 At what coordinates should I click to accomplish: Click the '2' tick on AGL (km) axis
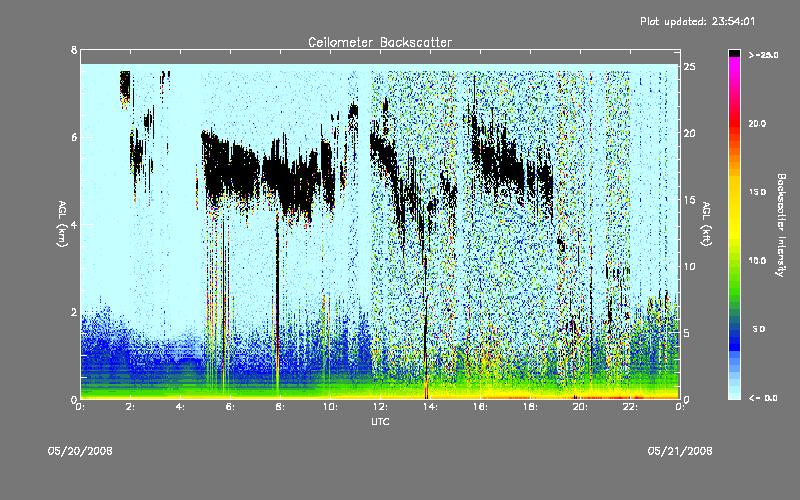74,312
